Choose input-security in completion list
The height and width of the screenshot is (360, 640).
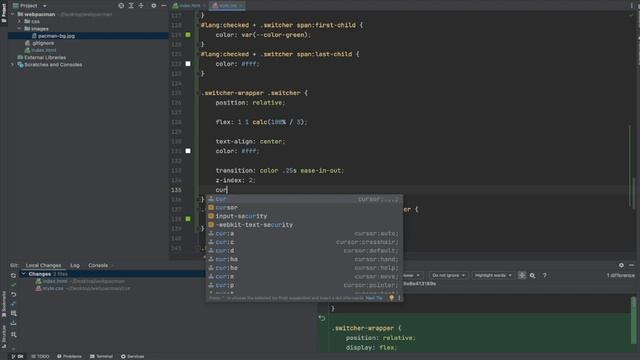tap(304, 216)
